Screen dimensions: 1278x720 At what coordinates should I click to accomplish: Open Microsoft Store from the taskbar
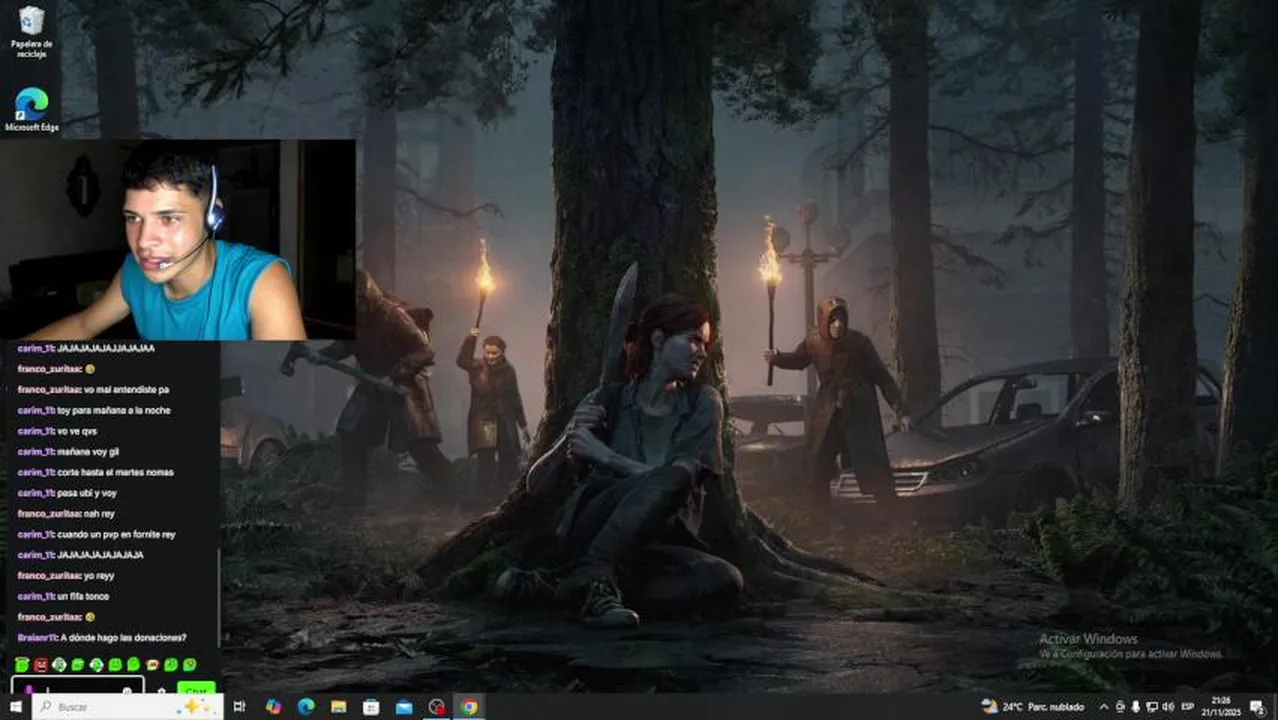coord(371,707)
